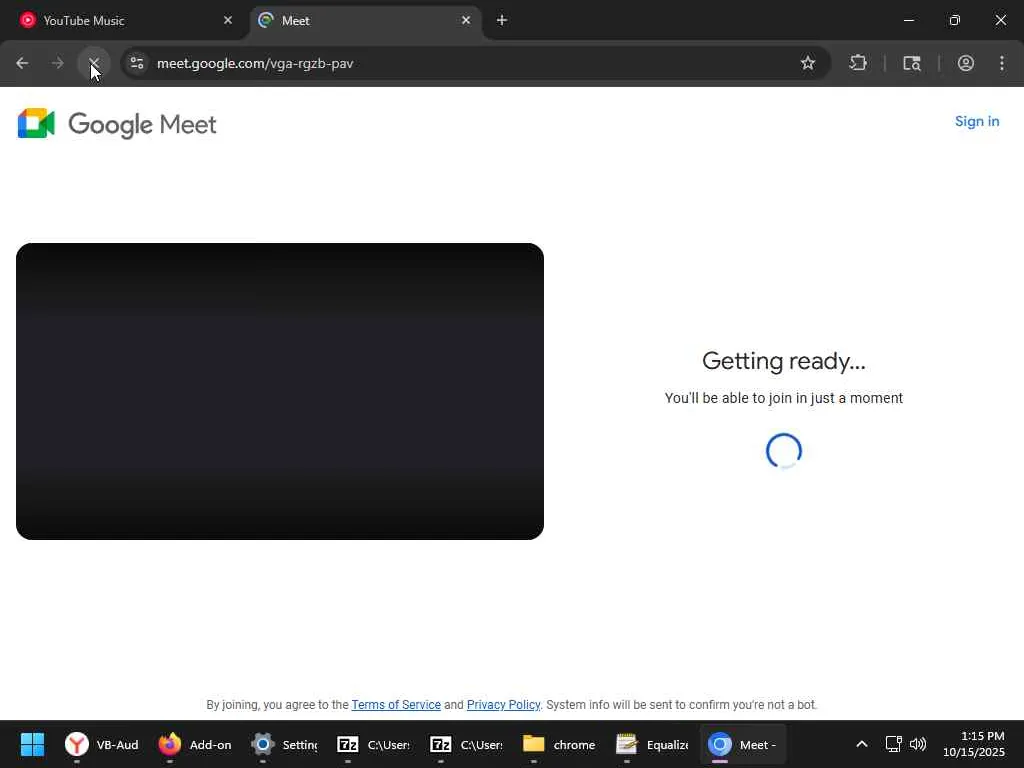Screen dimensions: 1024x768
Task: Close the Meet tab
Action: point(466,20)
